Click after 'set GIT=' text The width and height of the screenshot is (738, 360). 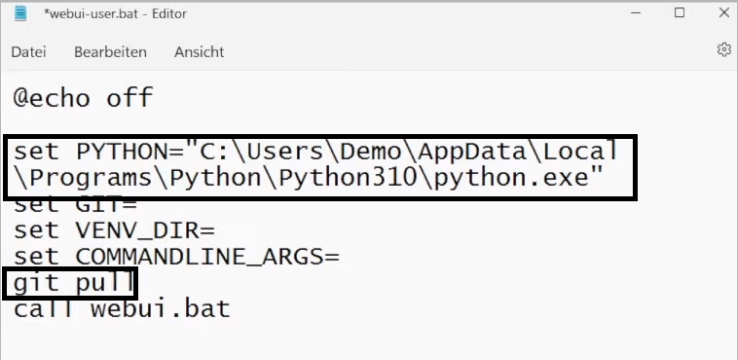pyautogui.click(x=139, y=205)
